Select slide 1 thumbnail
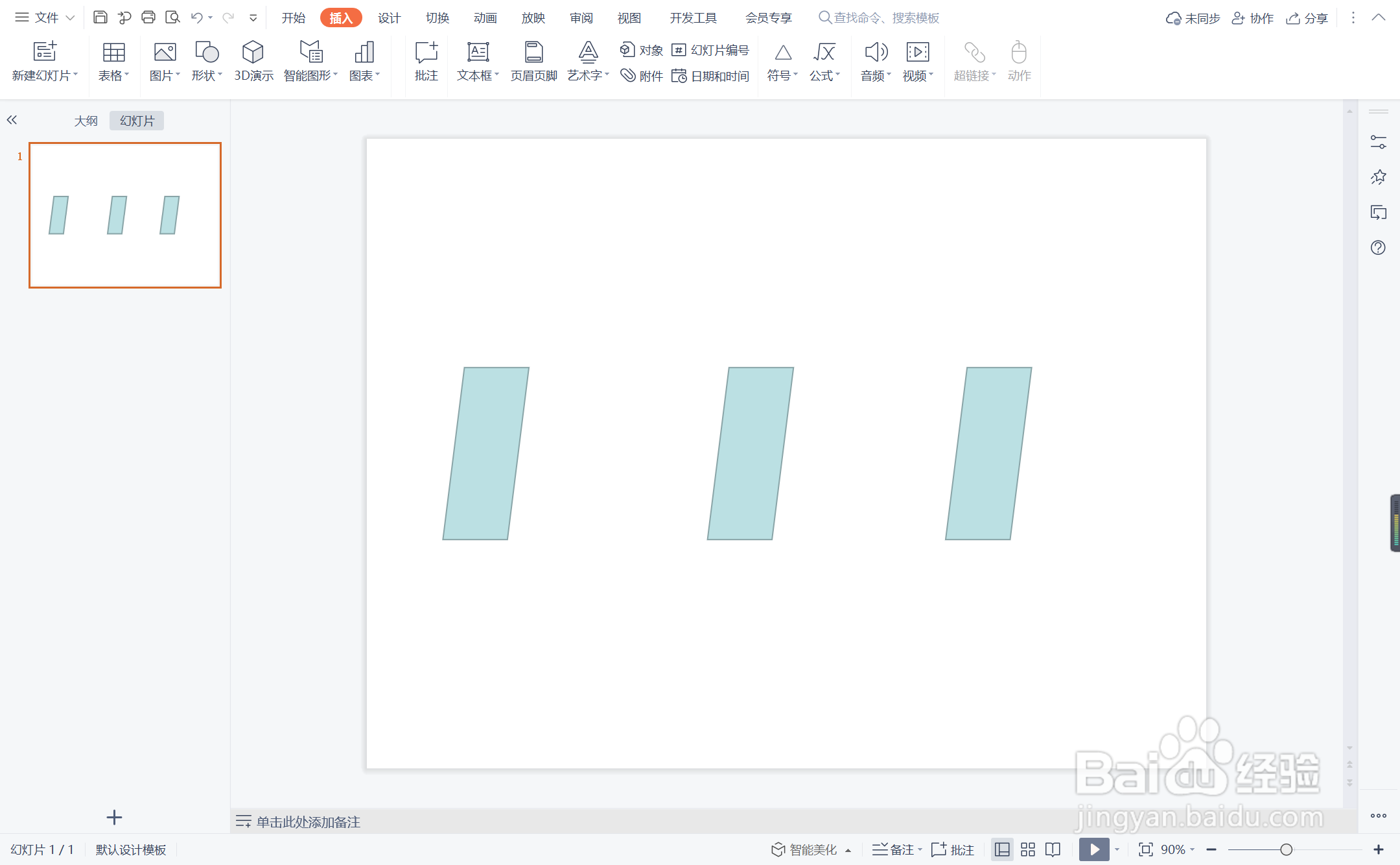1400x865 pixels. 125,215
